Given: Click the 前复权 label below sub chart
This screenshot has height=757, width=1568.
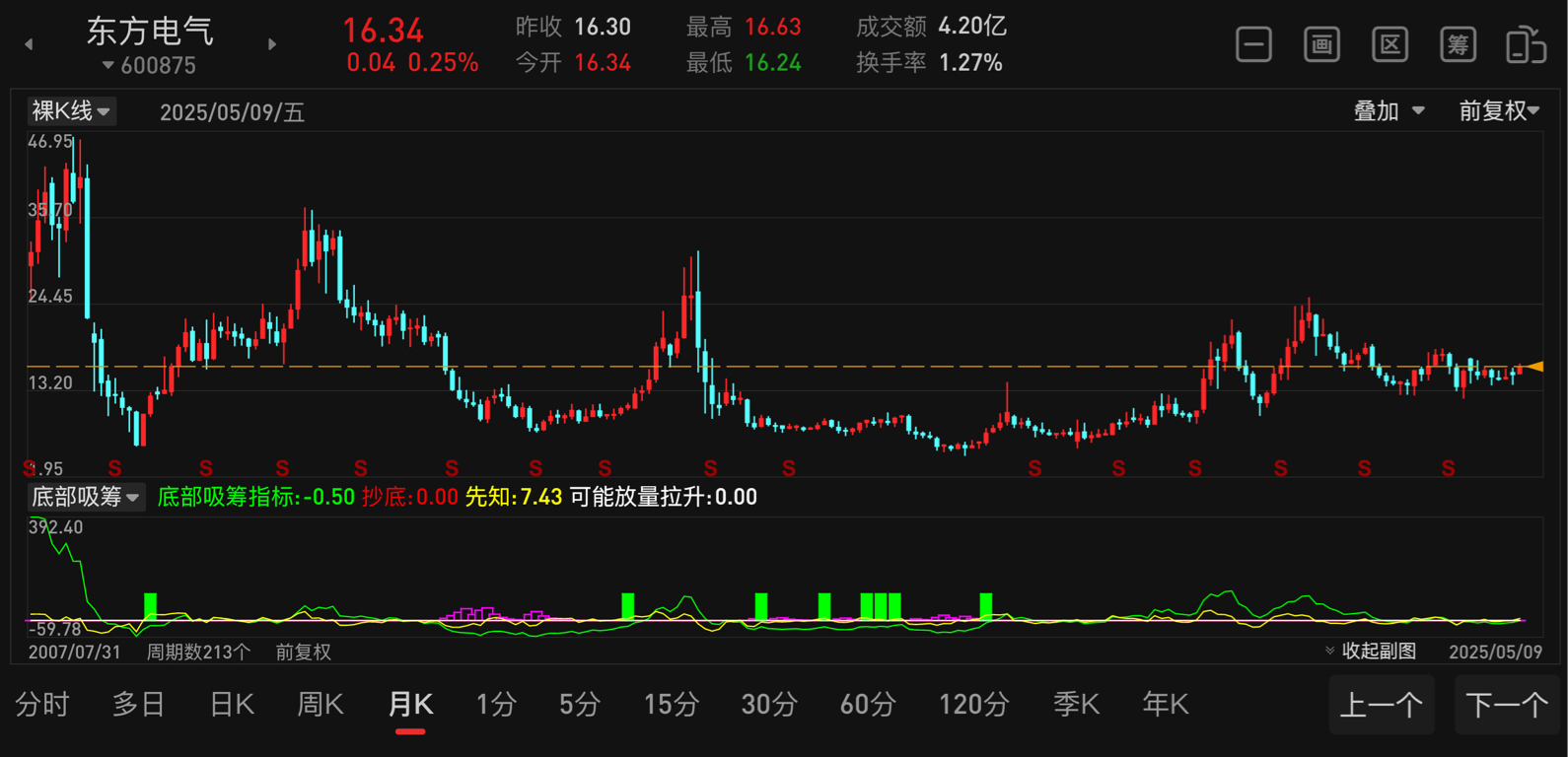Looking at the screenshot, I should click(304, 652).
